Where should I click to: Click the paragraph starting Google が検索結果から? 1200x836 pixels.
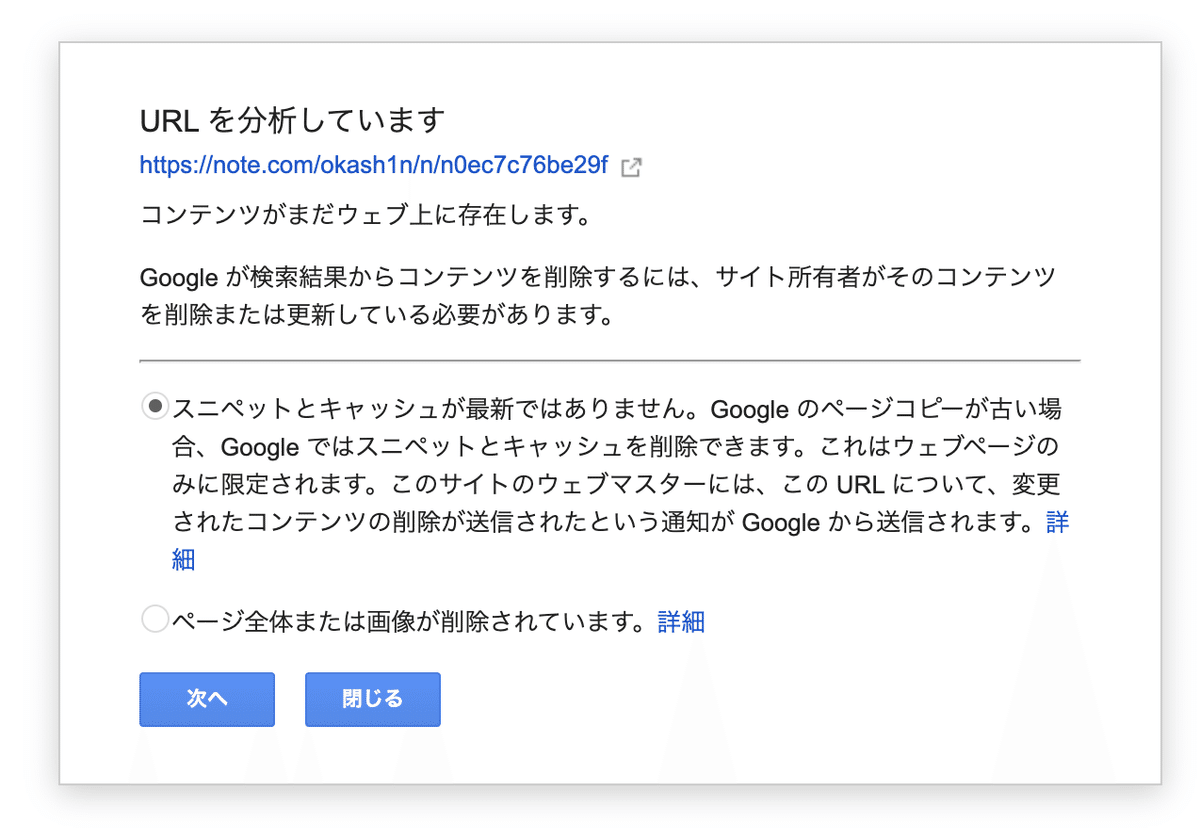point(597,296)
